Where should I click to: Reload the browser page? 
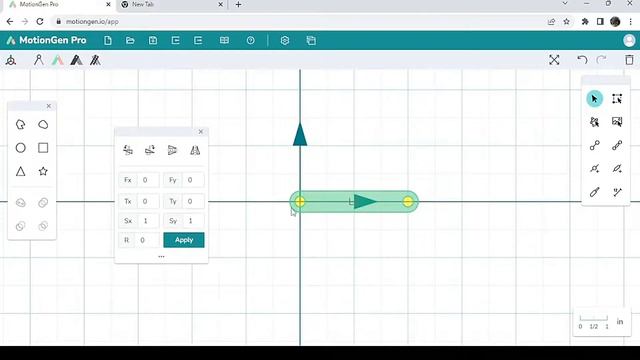pos(40,22)
